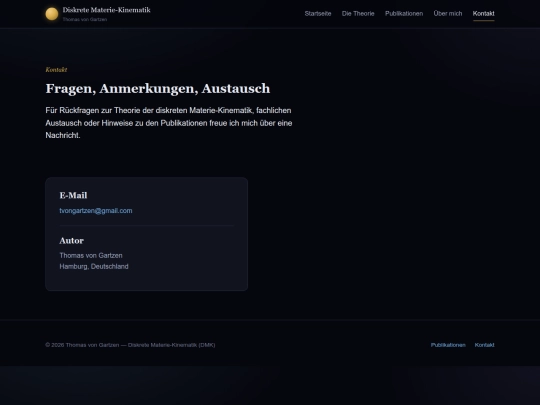Screen dimensions: 540x405
Task: Click the small gold Kontakt label
Action: coord(56,70)
